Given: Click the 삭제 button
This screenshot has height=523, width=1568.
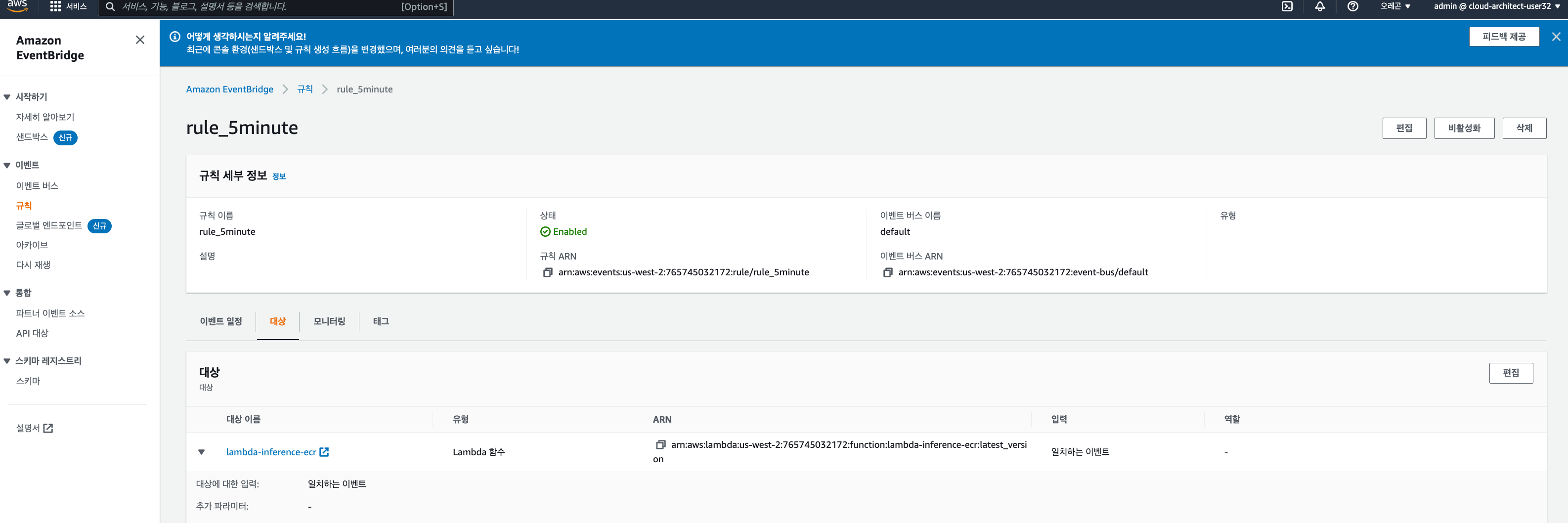Looking at the screenshot, I should (1524, 128).
